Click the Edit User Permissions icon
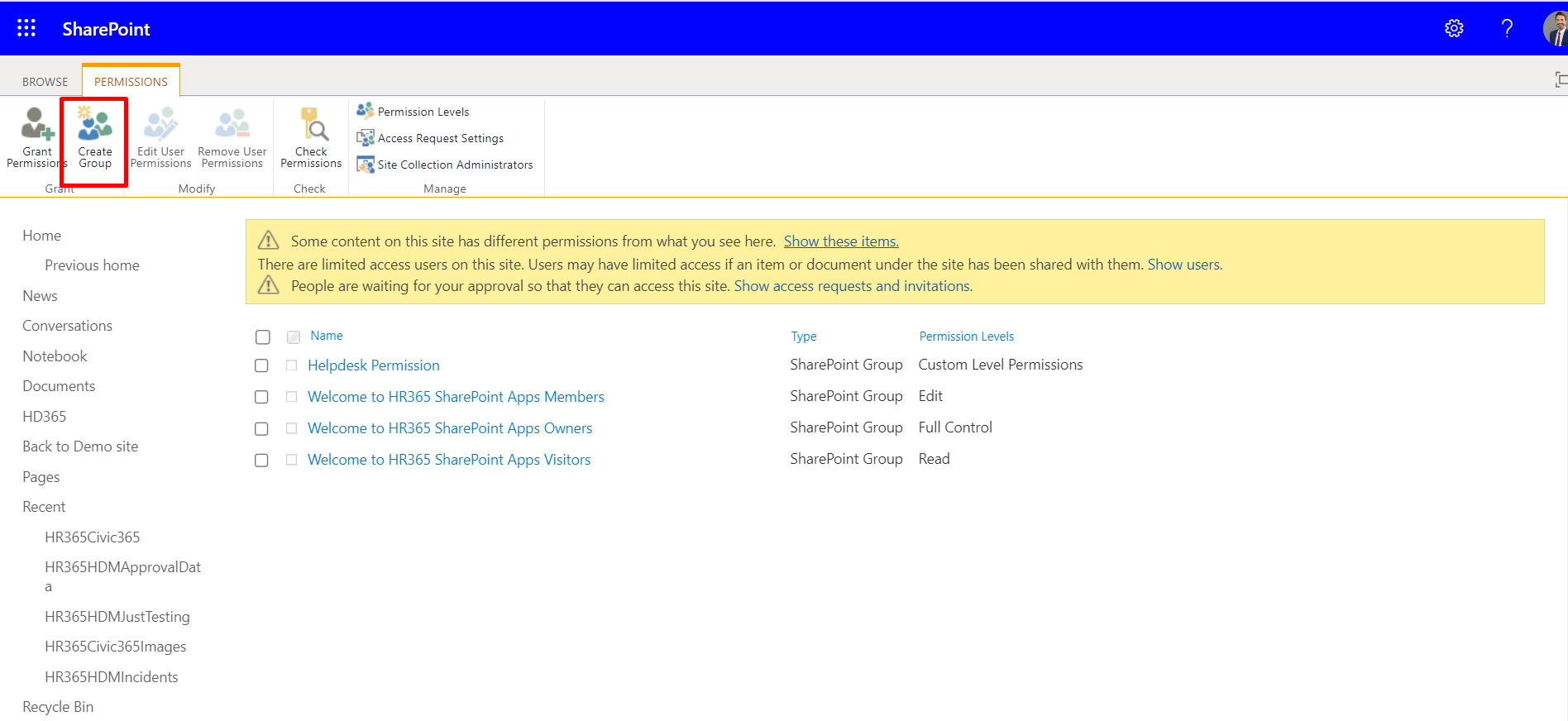The width and height of the screenshot is (1568, 721). (x=160, y=124)
